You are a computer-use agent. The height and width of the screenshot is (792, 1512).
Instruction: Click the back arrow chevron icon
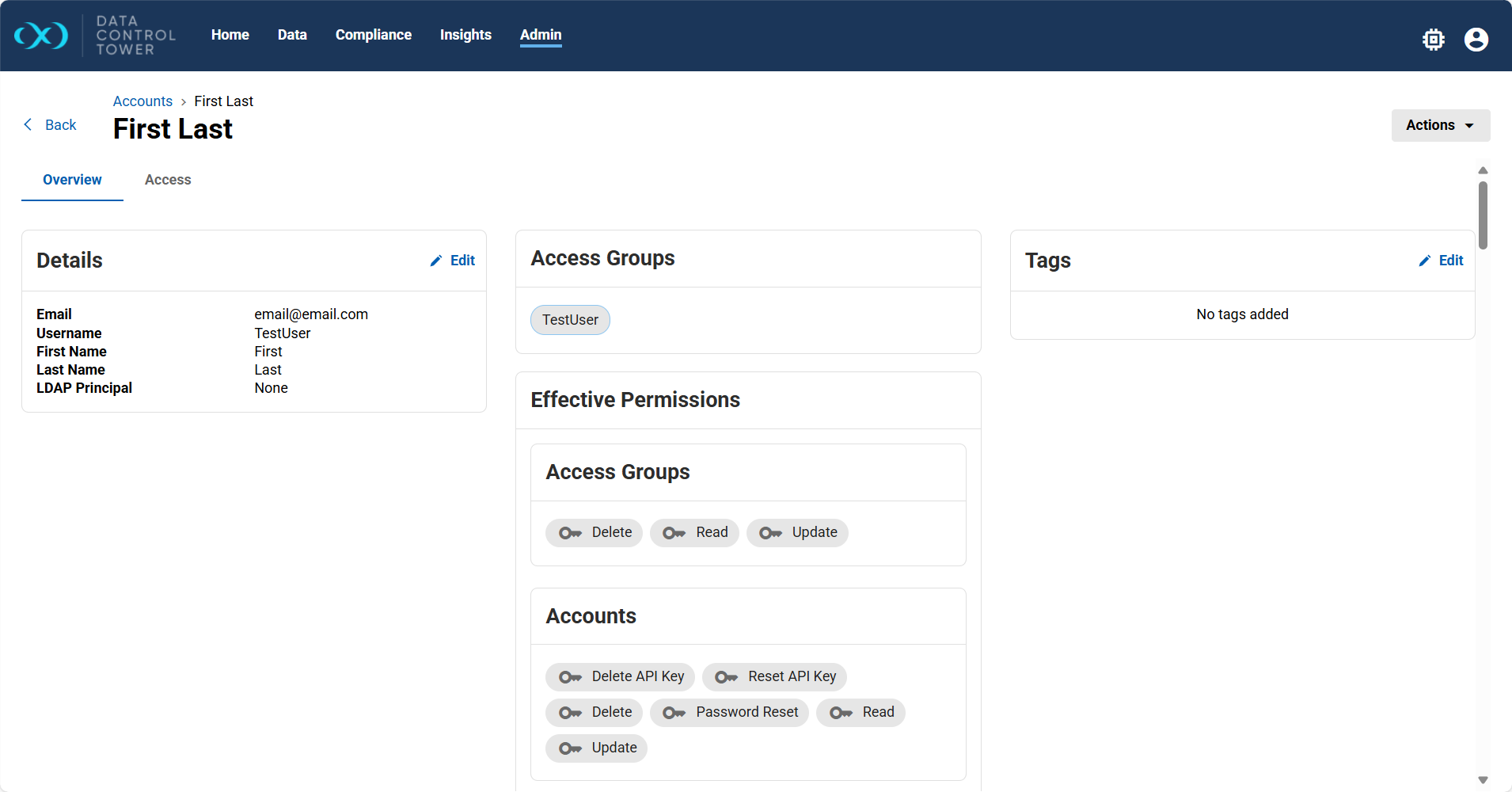click(28, 124)
